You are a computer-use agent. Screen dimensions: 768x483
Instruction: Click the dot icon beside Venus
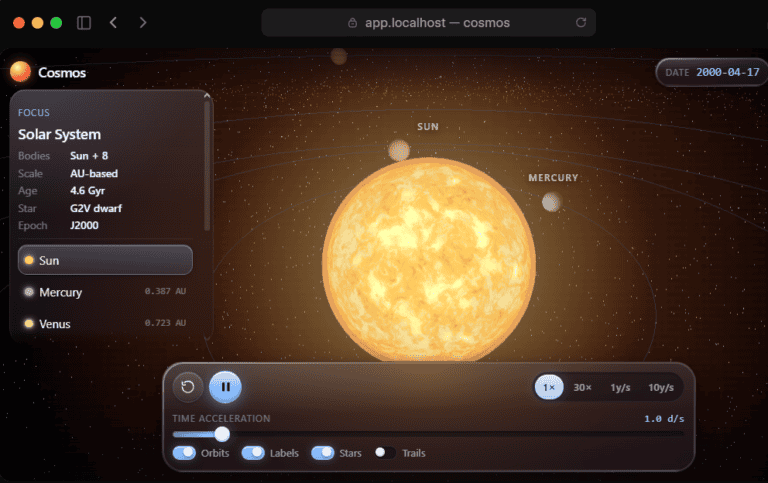[29, 323]
